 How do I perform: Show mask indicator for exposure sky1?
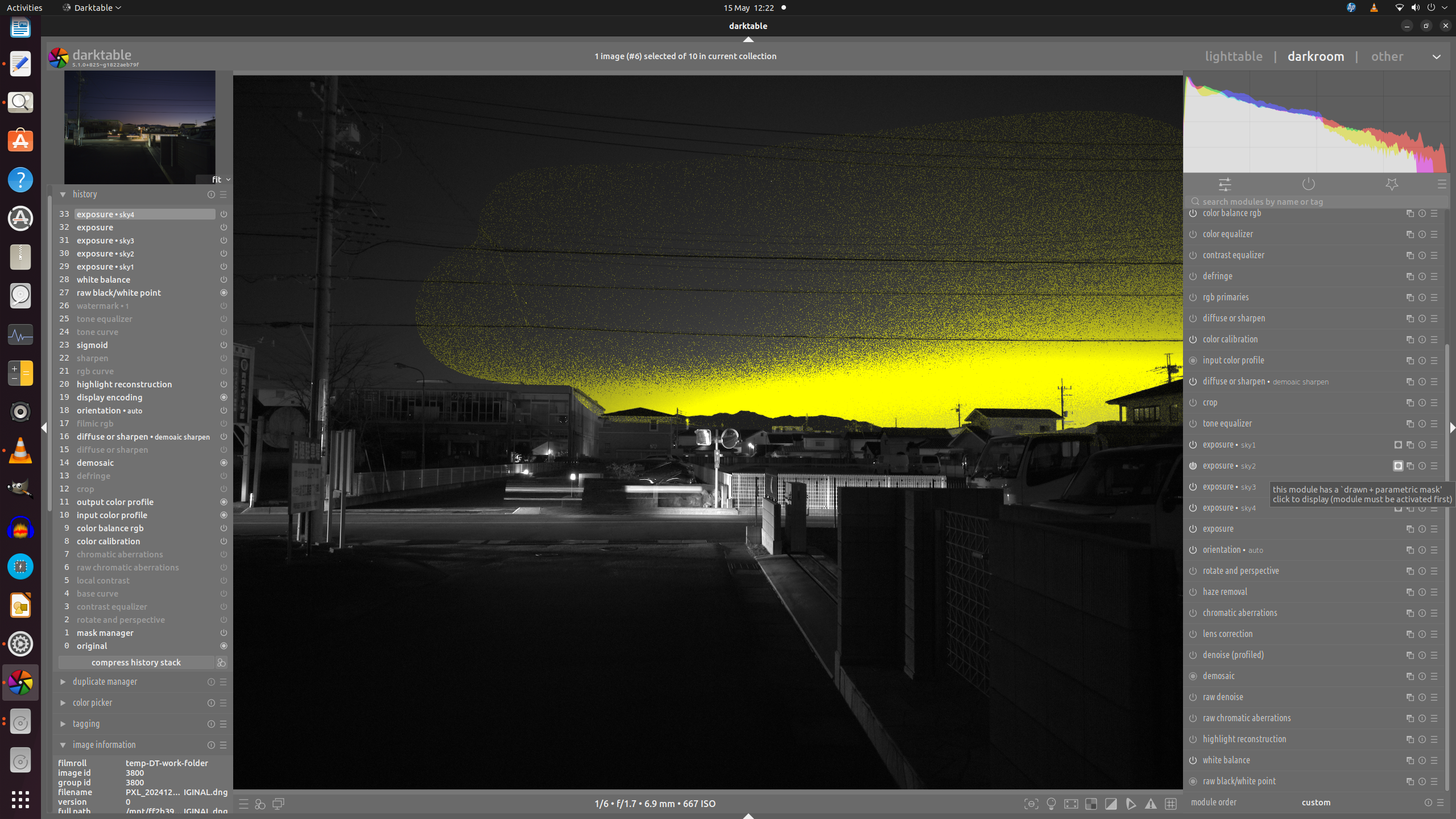pos(1398,445)
